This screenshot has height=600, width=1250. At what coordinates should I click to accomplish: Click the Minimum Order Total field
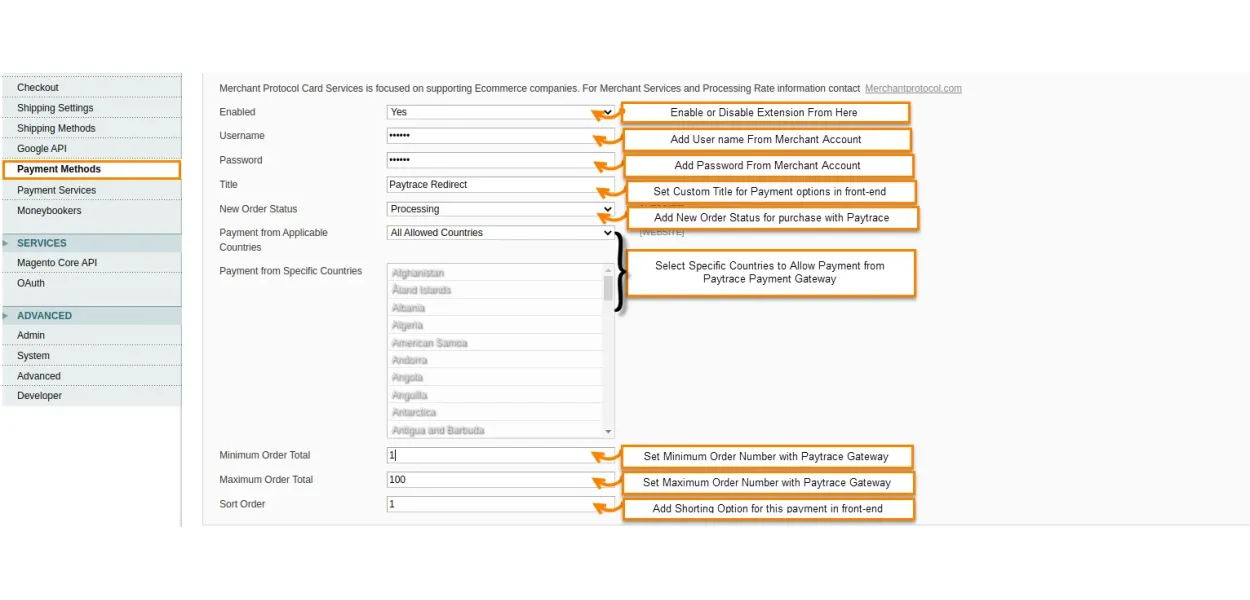click(488, 455)
